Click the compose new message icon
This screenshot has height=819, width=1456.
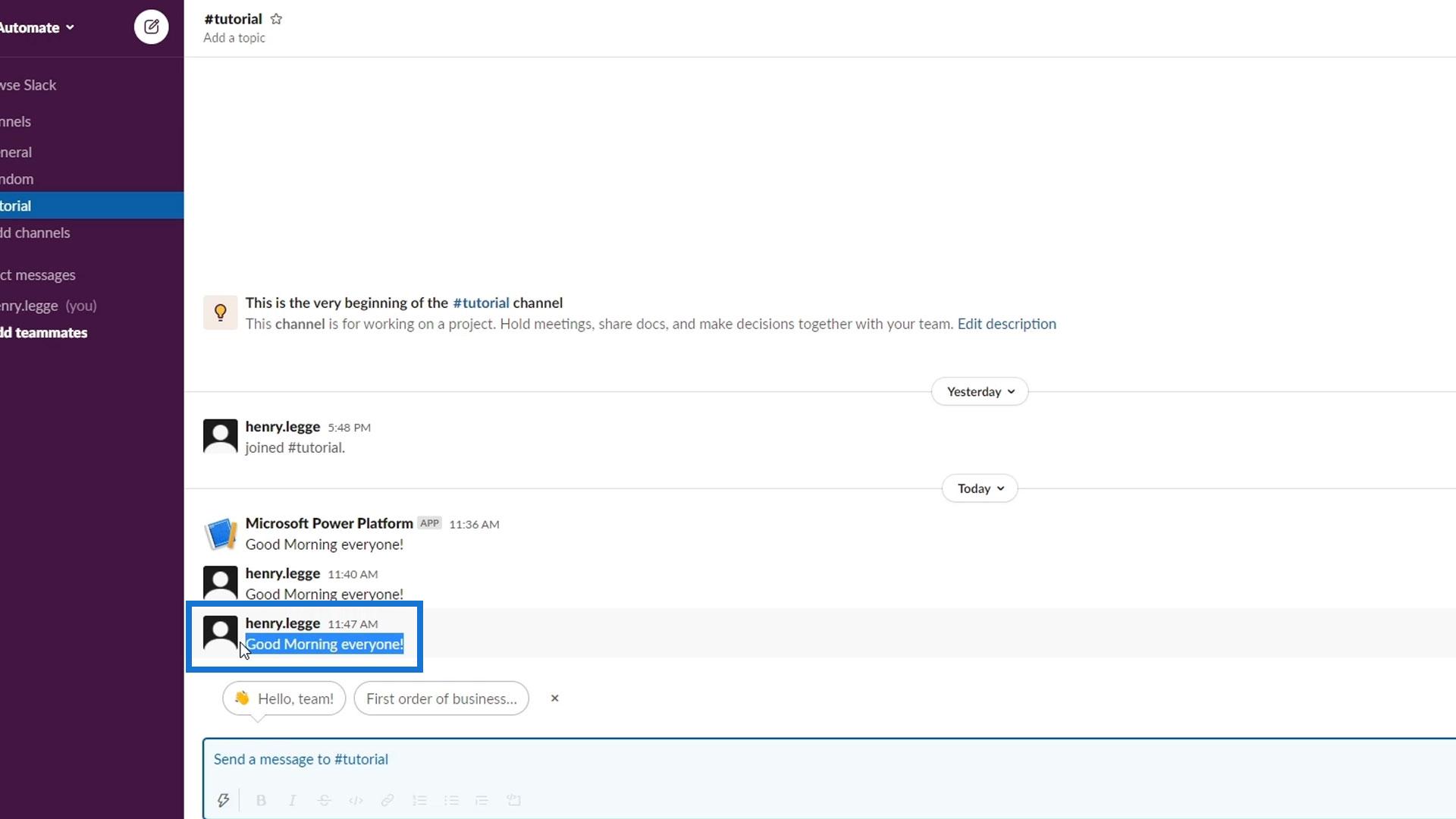coord(151,27)
